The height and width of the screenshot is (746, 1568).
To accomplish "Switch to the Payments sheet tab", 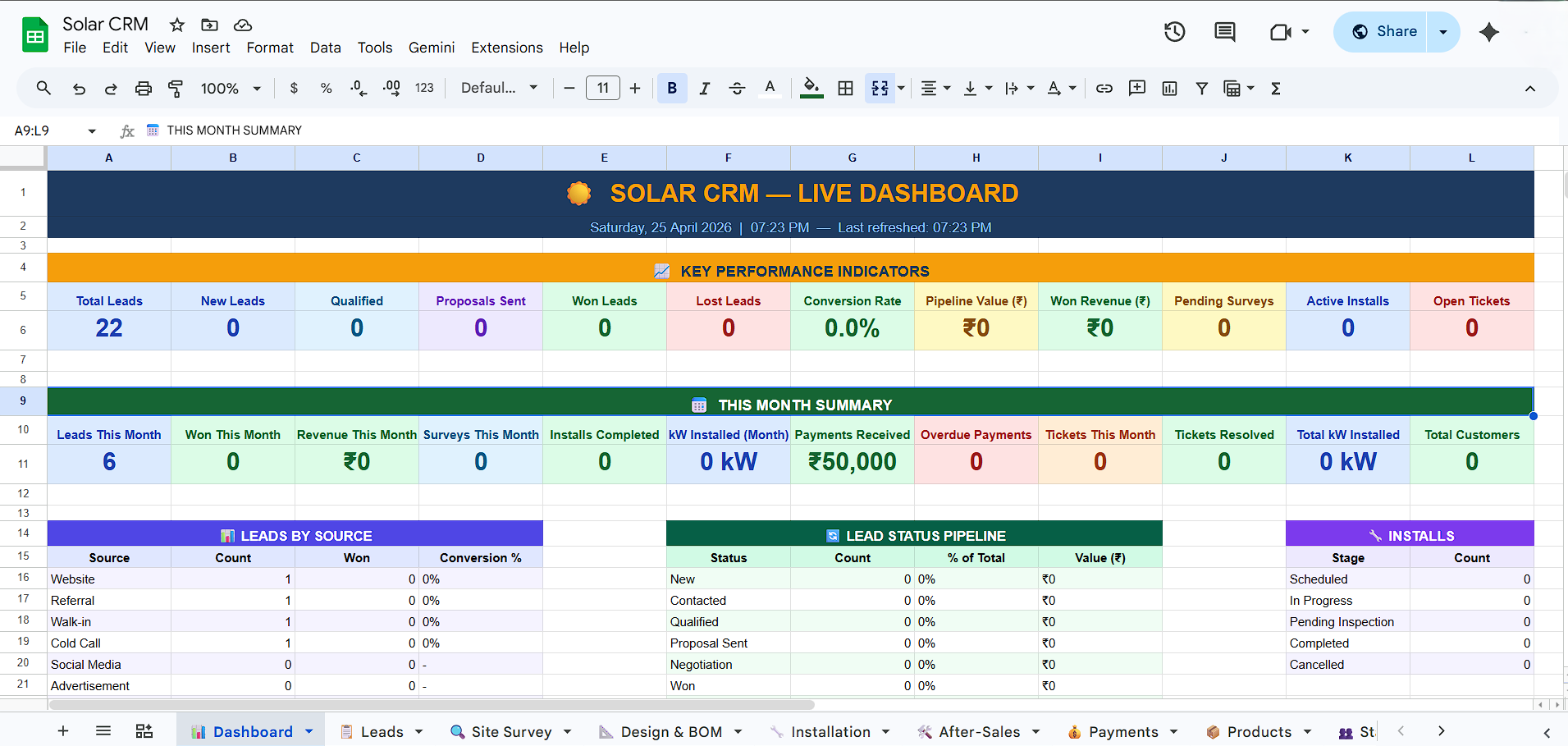I will point(1123,731).
